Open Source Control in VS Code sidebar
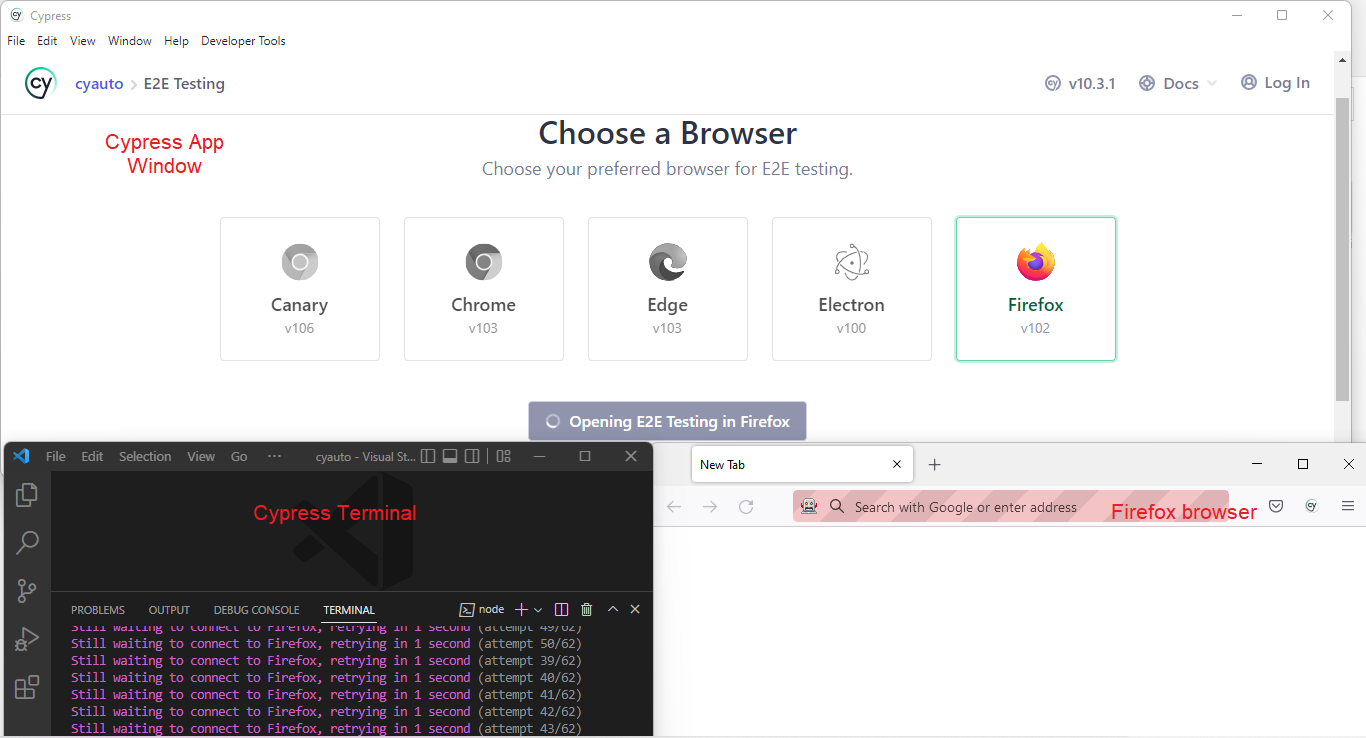The width and height of the screenshot is (1366, 738). [x=27, y=591]
